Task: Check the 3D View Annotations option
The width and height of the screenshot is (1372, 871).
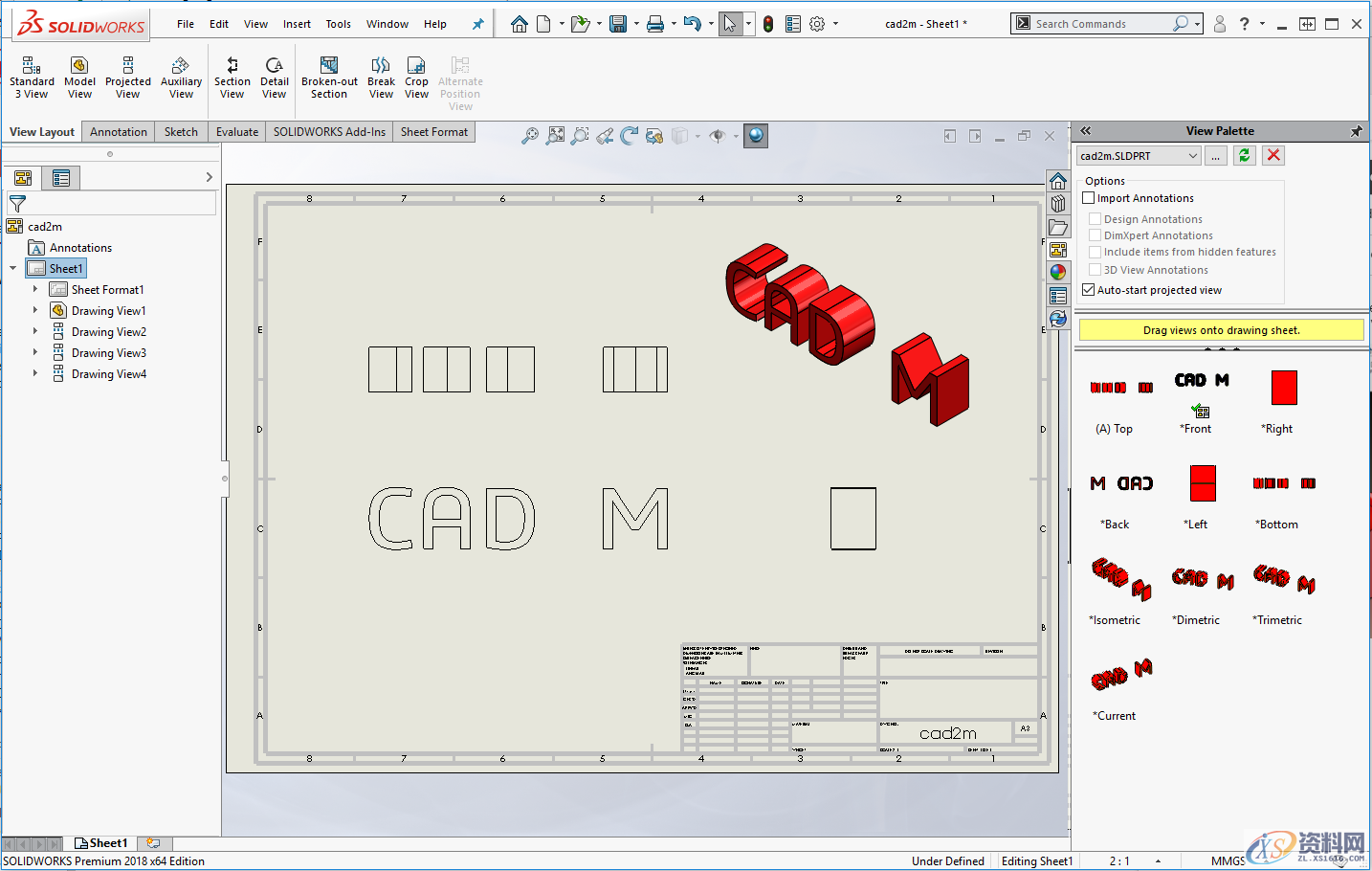Action: coord(1095,269)
